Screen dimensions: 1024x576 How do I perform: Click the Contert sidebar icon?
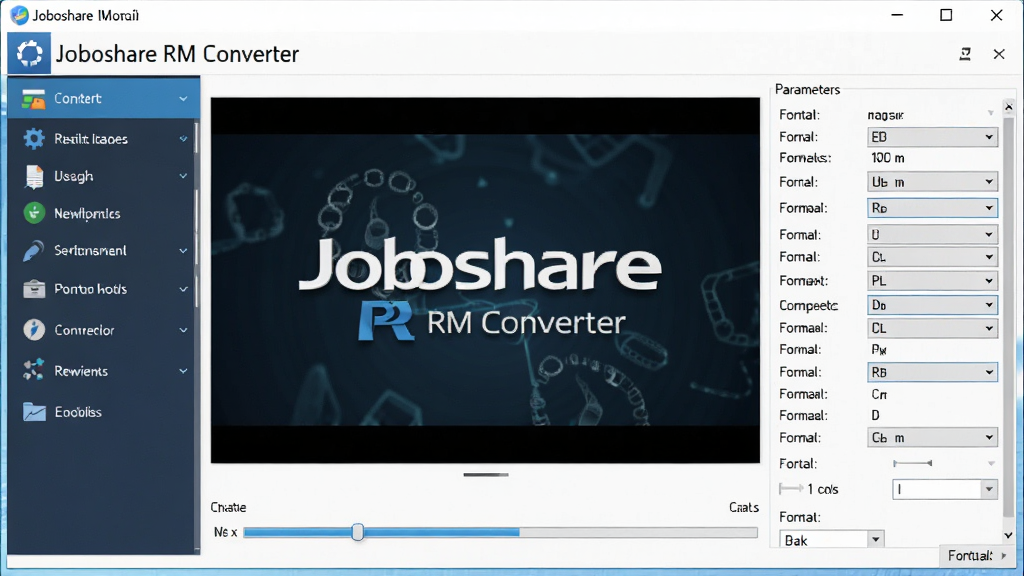[x=33, y=99]
